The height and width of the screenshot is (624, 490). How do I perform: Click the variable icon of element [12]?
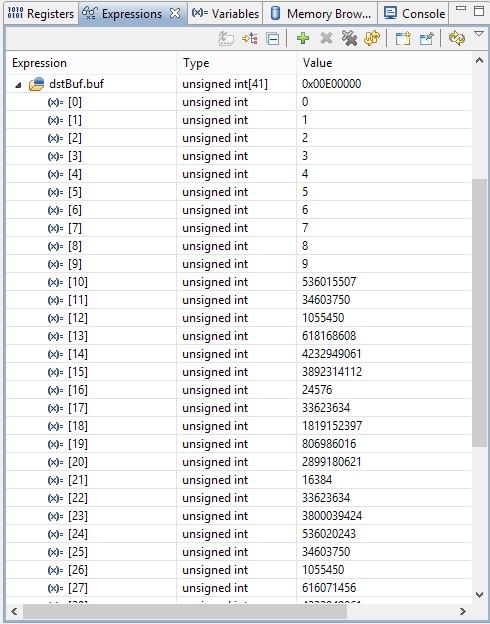[x=55, y=318]
